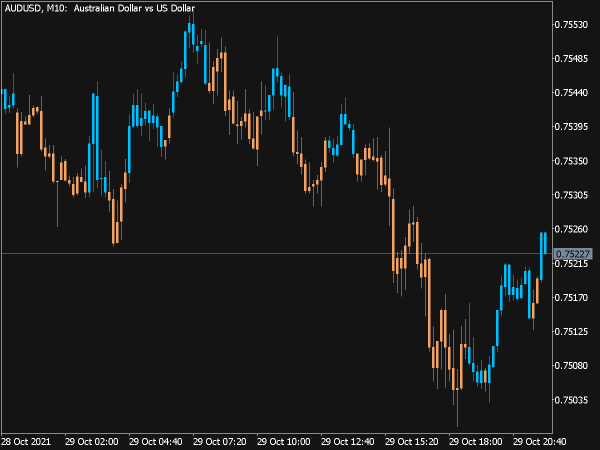Click the 0.75170 price scale label
This screenshot has width=600, height=450.
(571, 297)
